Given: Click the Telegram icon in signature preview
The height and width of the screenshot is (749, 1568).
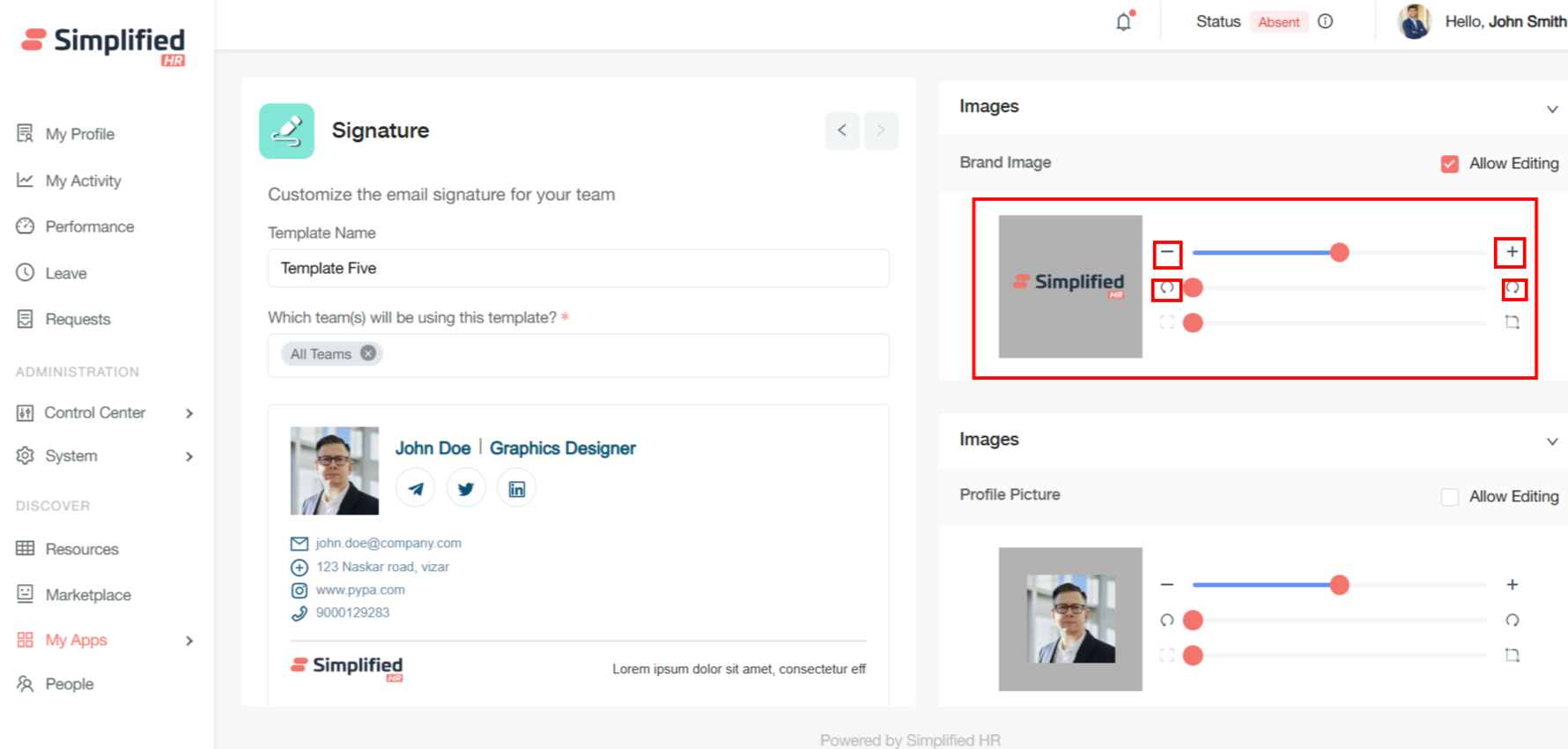Looking at the screenshot, I should pos(416,489).
